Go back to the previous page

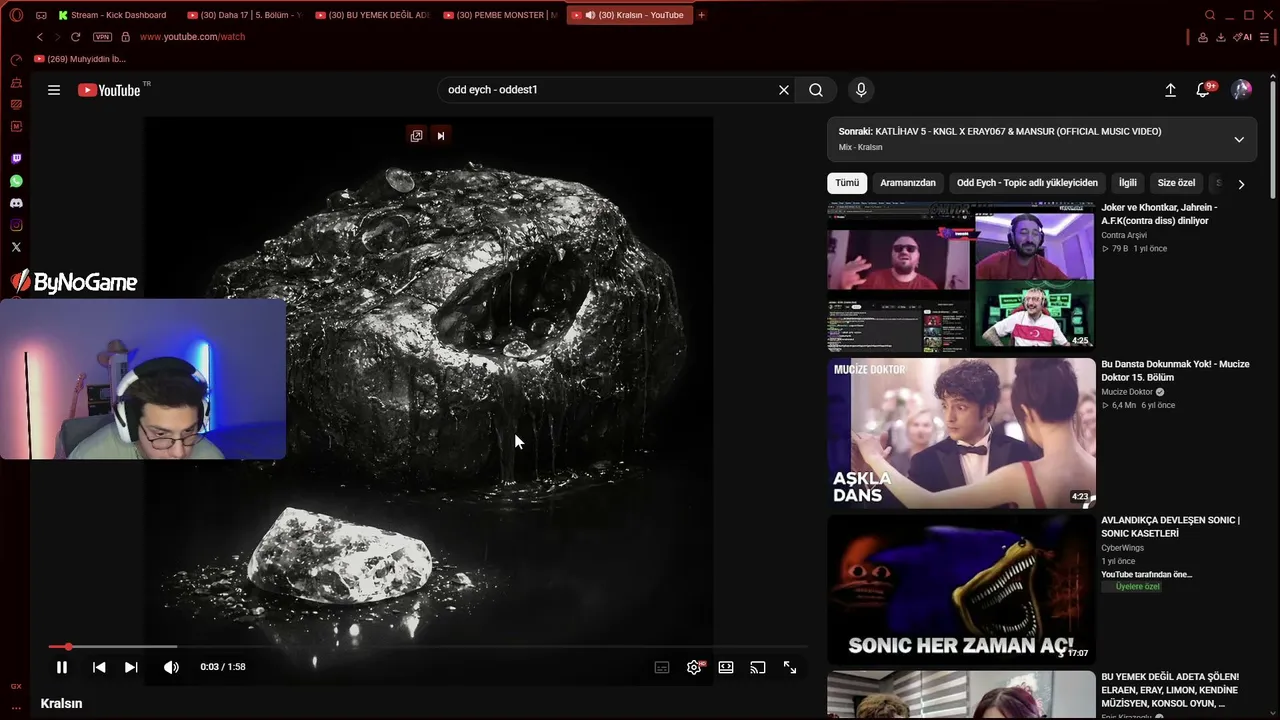[x=40, y=37]
